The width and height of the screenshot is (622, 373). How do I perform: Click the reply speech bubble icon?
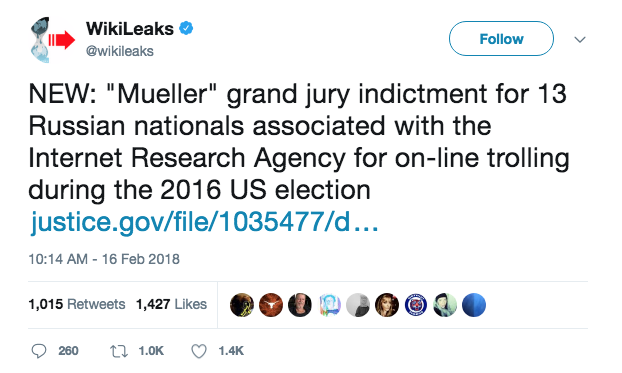pyautogui.click(x=39, y=351)
